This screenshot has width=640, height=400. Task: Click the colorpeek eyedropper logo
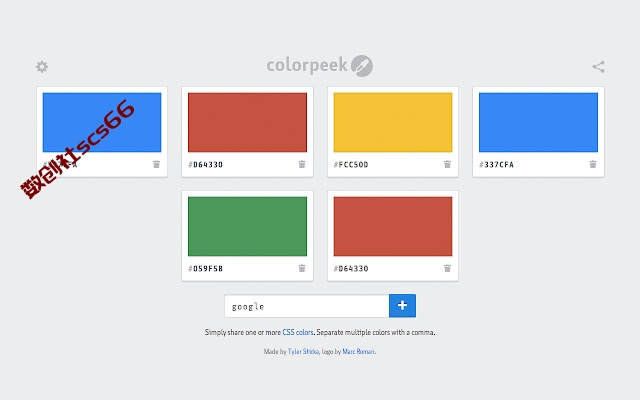[362, 66]
